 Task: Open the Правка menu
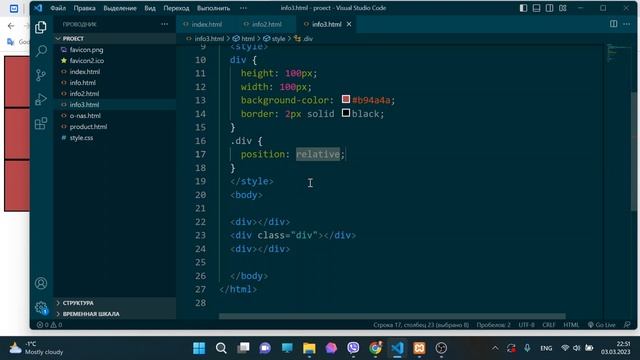84,8
